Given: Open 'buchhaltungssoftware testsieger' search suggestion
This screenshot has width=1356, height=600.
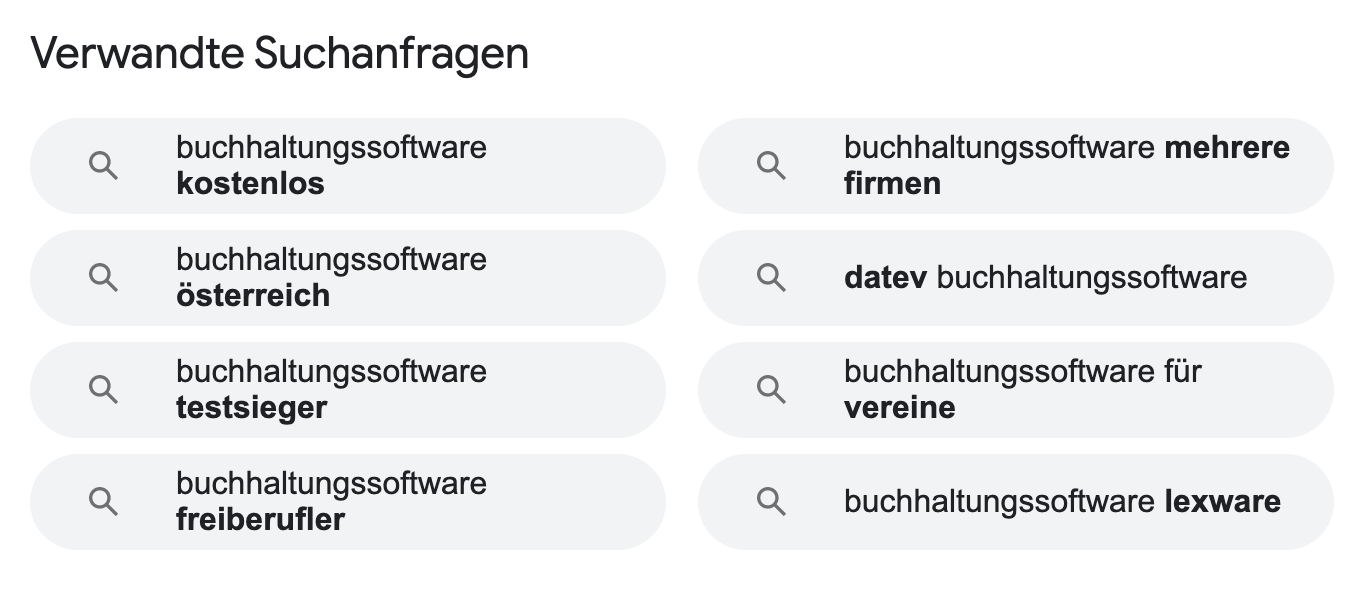Looking at the screenshot, I should 331,390.
